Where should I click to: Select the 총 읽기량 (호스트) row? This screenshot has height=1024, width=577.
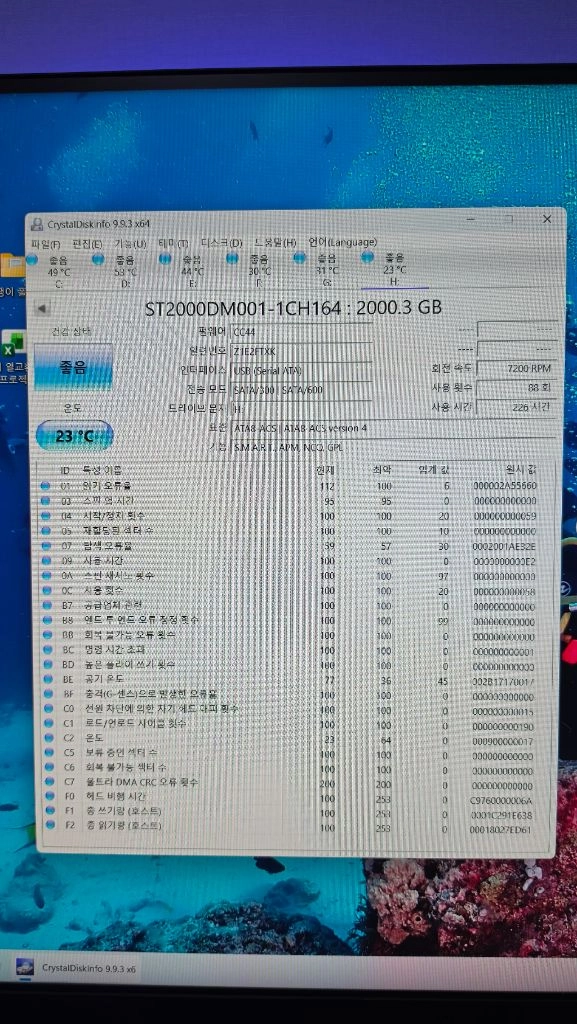[290, 825]
